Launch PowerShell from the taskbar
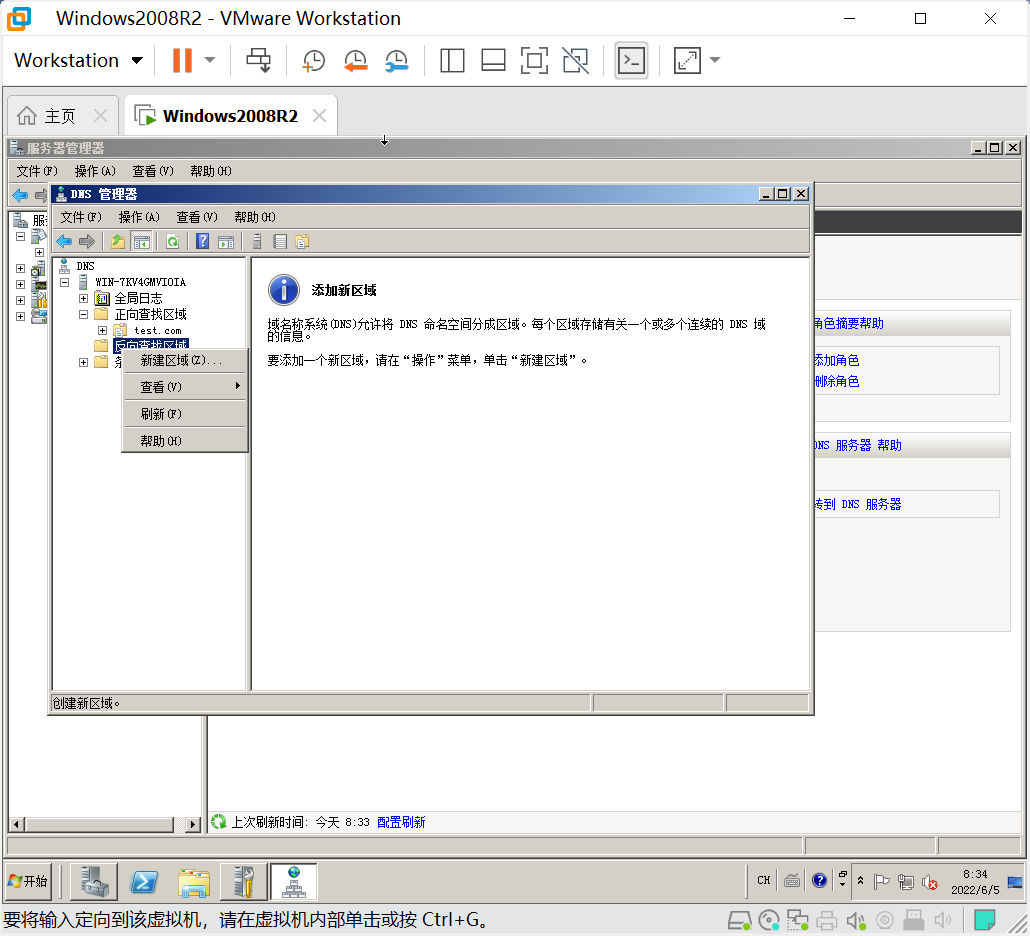The width and height of the screenshot is (1030, 936). (x=144, y=881)
